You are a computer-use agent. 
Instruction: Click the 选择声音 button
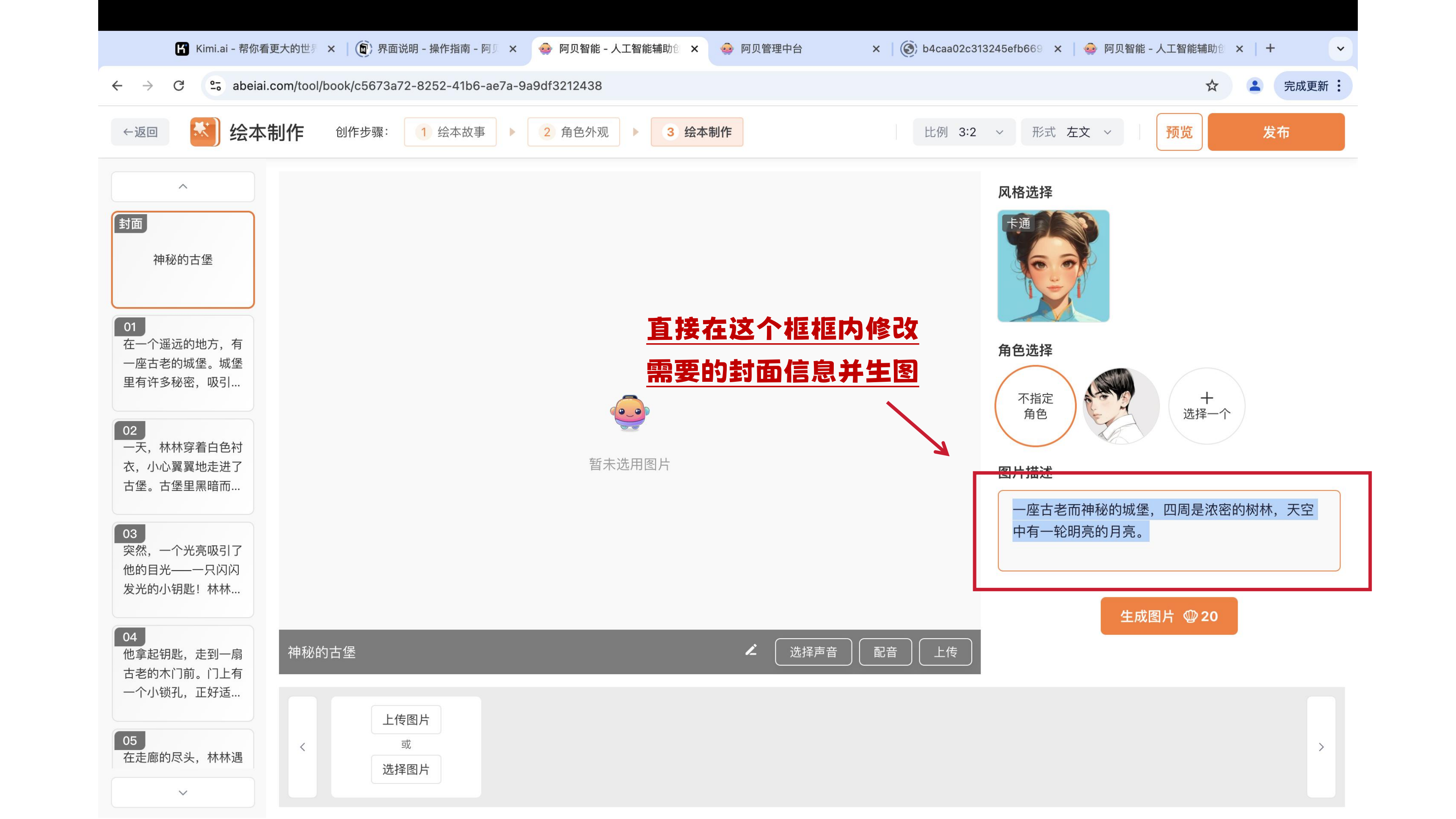(813, 652)
